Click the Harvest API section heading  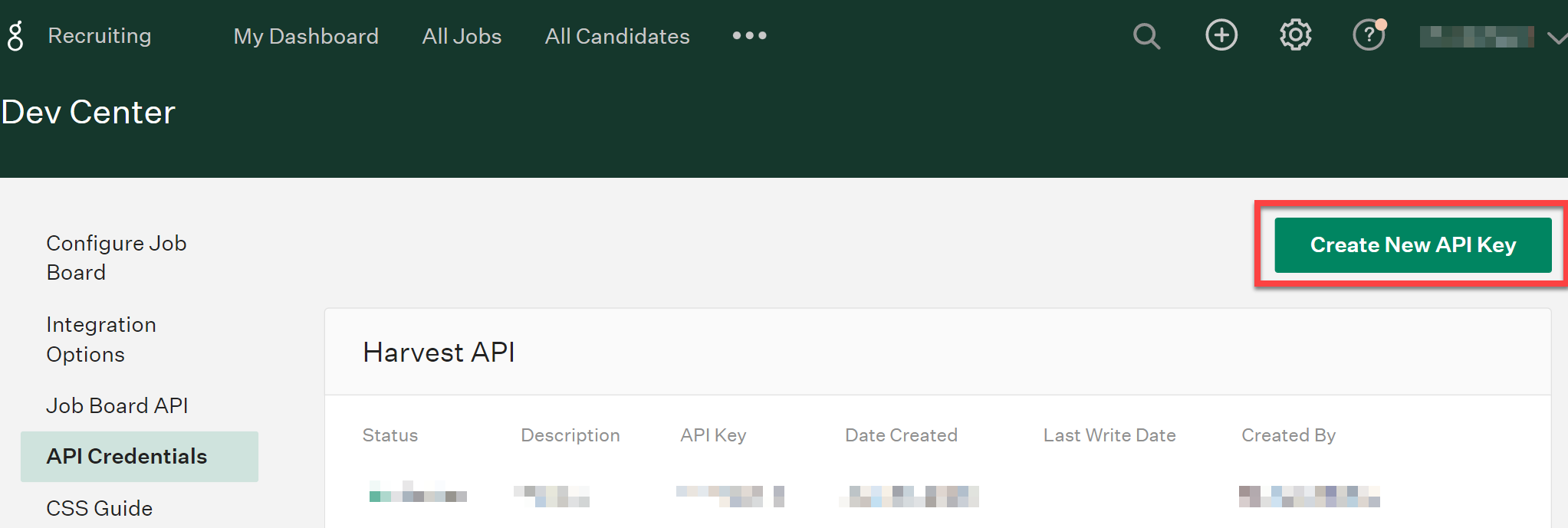click(439, 353)
